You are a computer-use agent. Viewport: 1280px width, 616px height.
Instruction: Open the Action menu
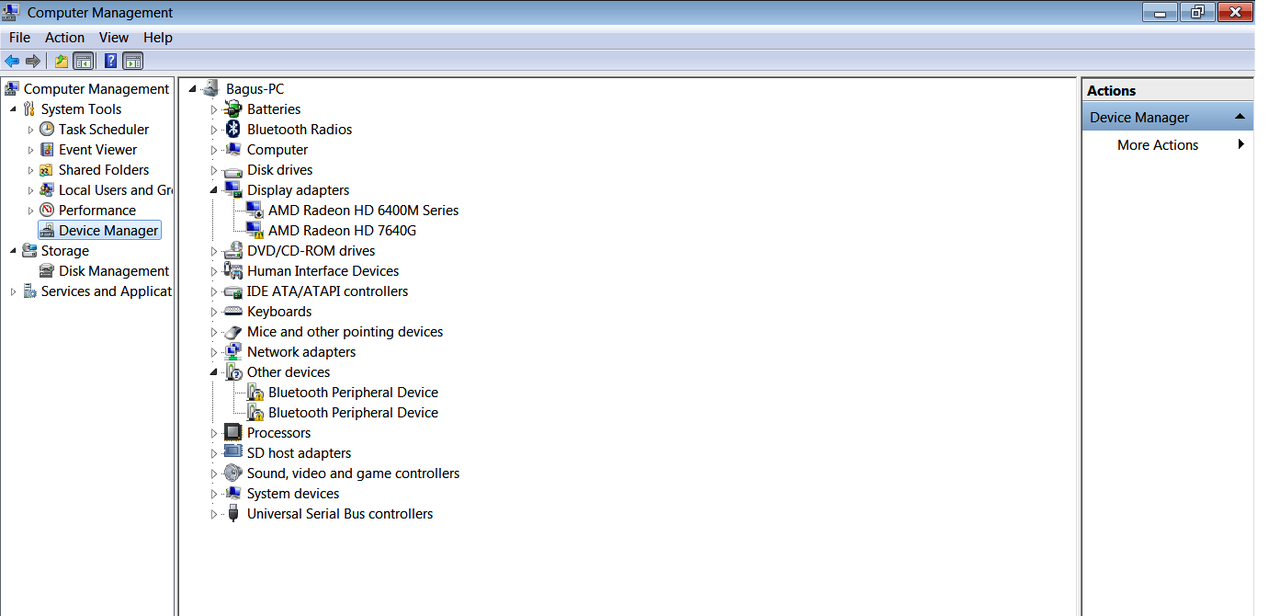pos(65,37)
